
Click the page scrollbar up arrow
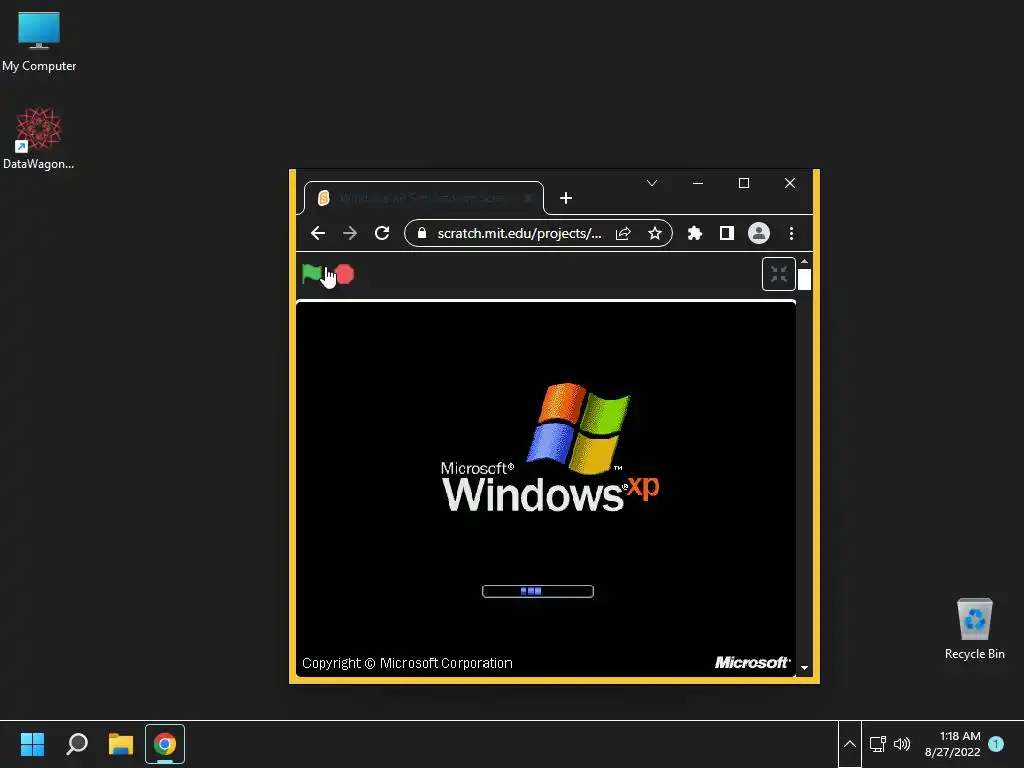(805, 261)
